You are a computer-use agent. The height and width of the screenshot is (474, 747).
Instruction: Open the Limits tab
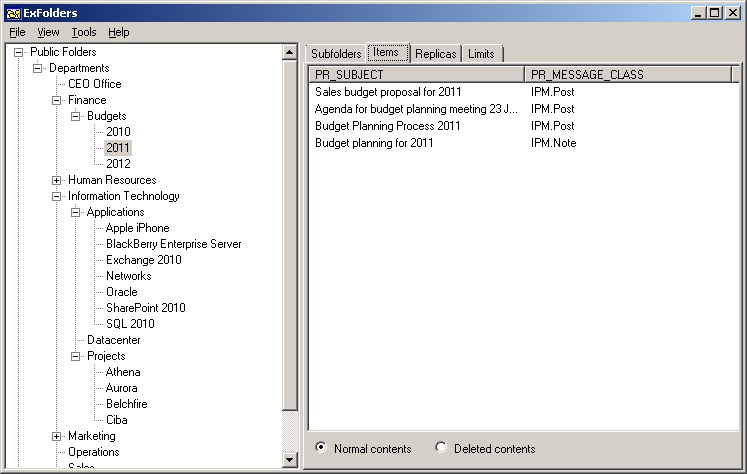[x=481, y=53]
